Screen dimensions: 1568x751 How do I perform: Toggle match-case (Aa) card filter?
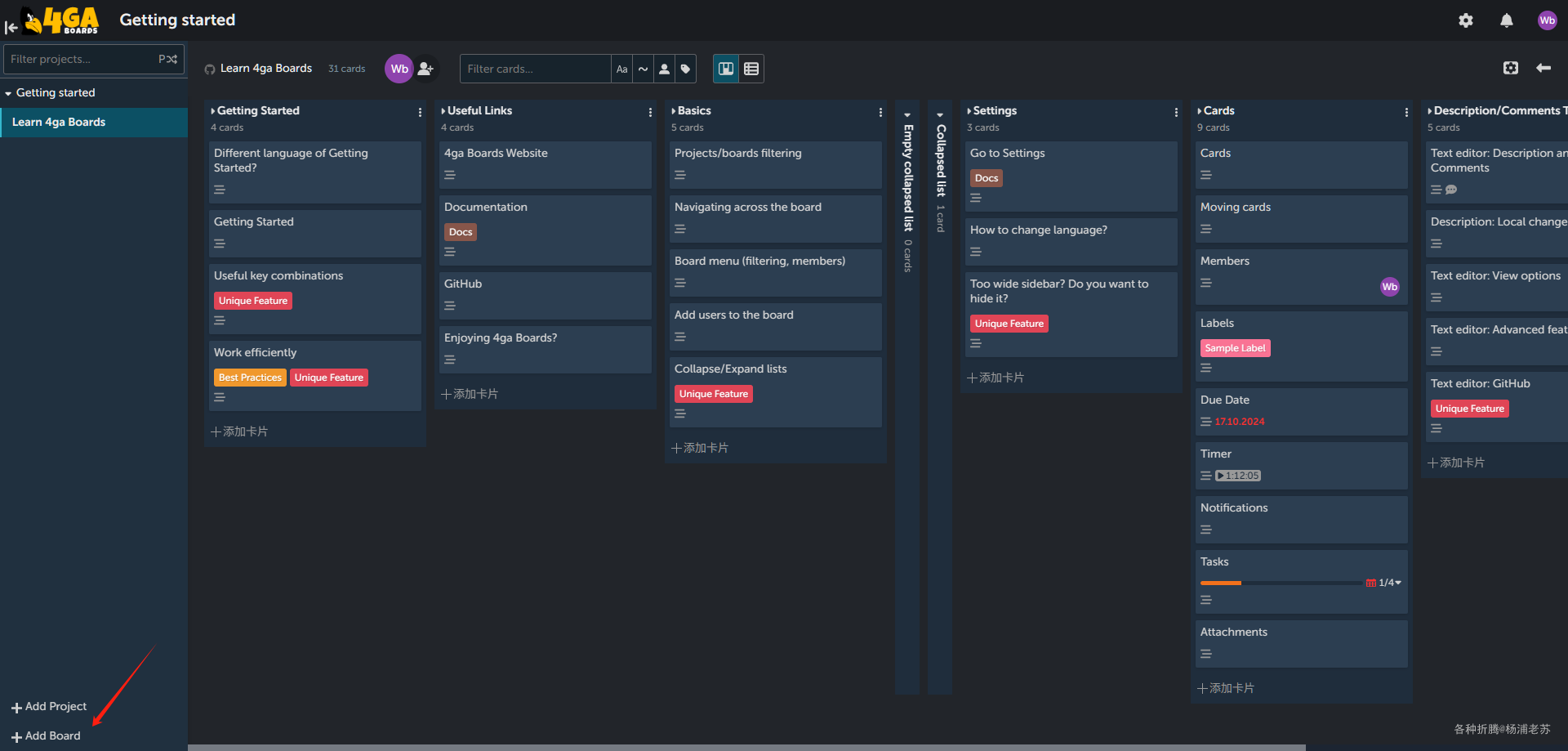[x=622, y=69]
